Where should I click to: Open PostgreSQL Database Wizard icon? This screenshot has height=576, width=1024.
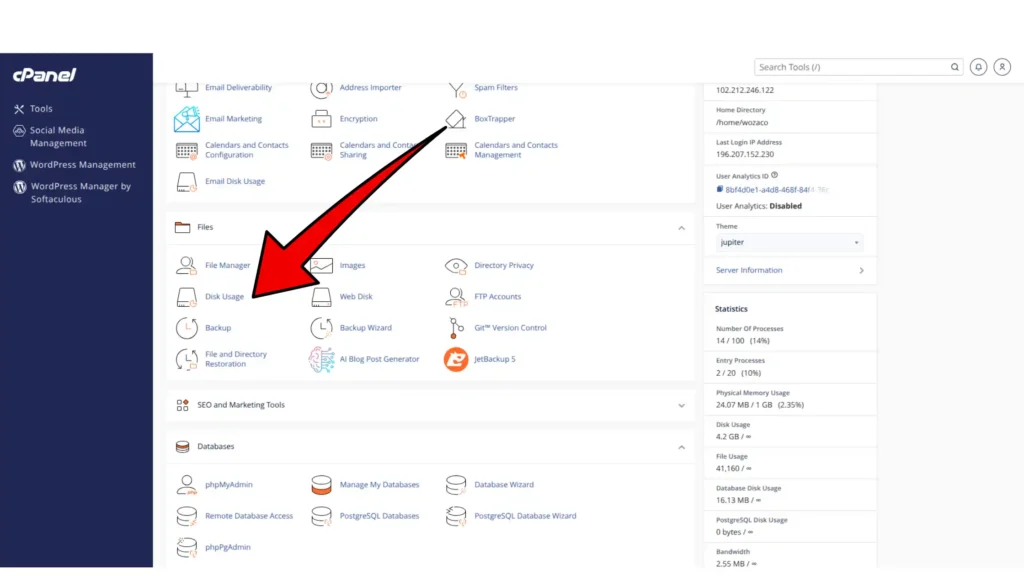coord(455,516)
